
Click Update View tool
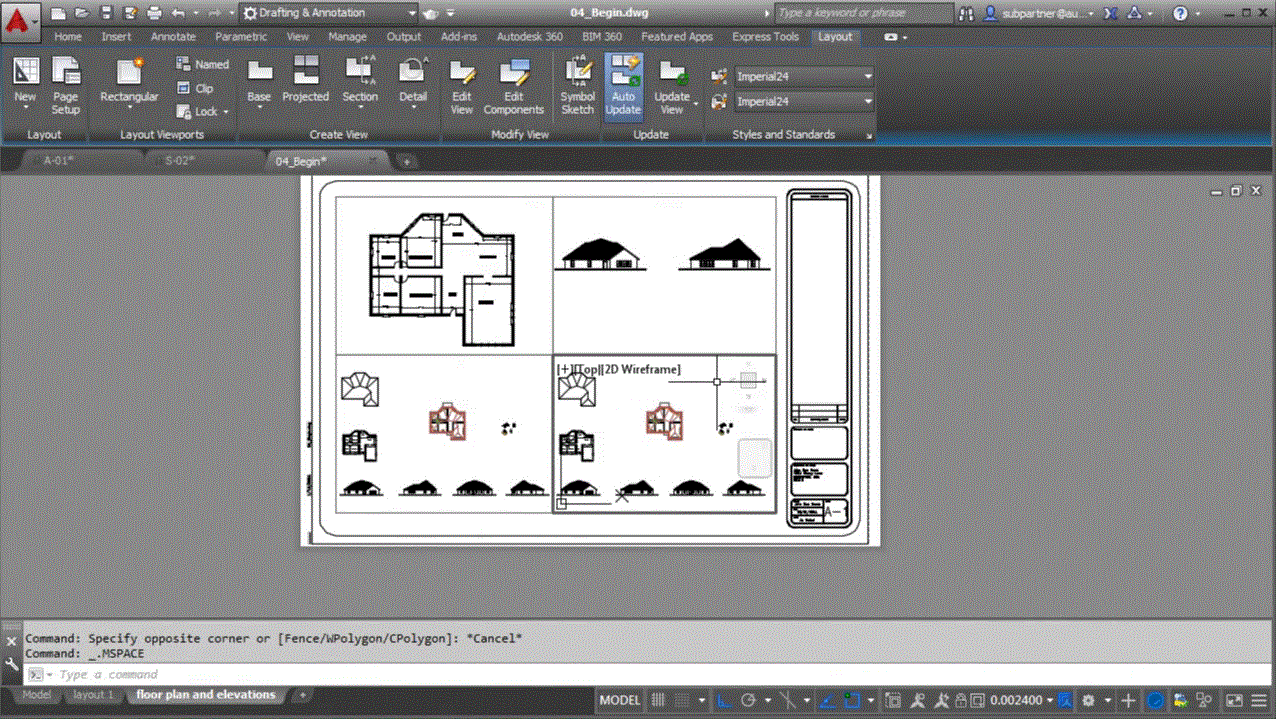[672, 86]
